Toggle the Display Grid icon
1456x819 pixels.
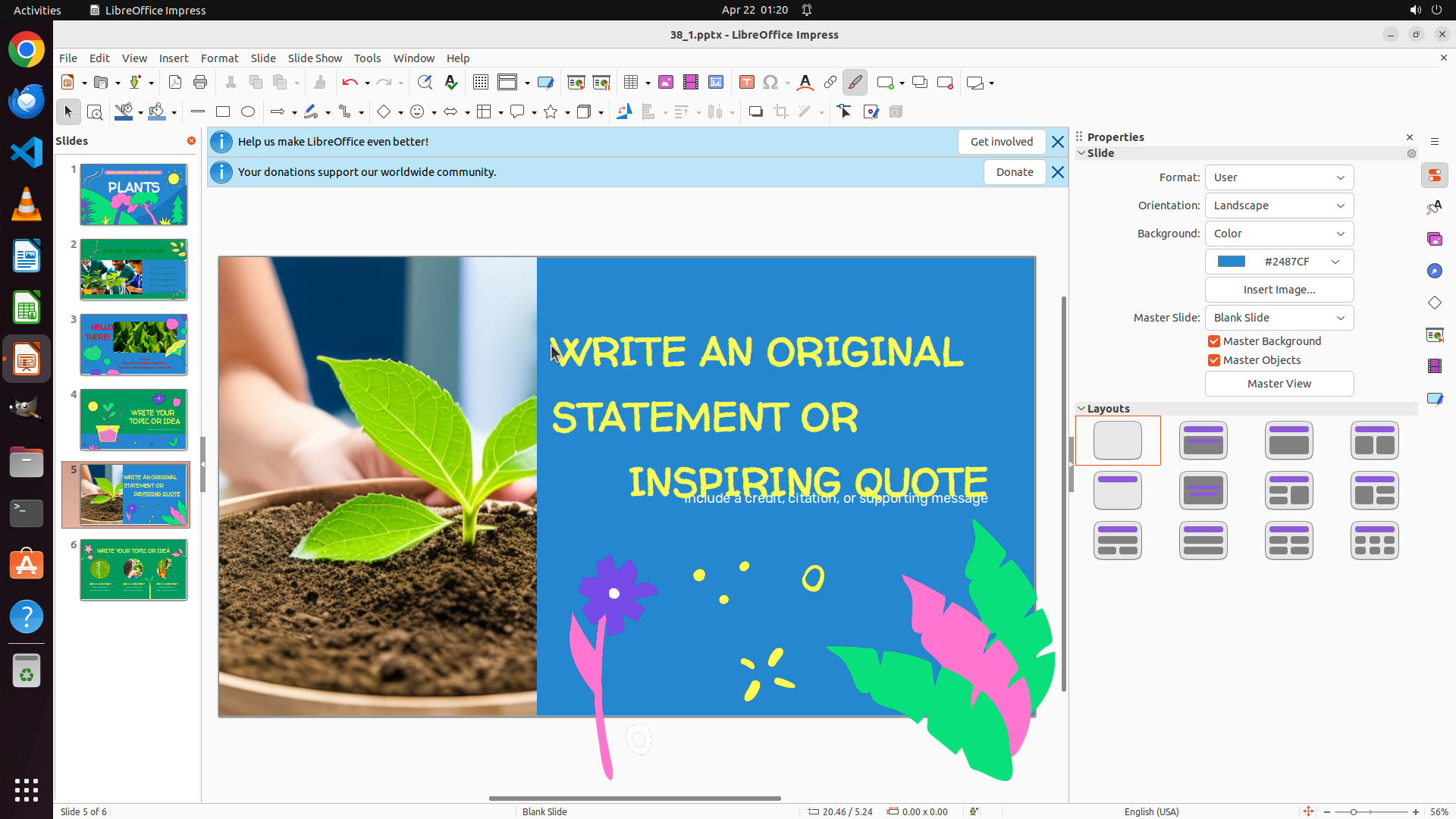[x=481, y=83]
